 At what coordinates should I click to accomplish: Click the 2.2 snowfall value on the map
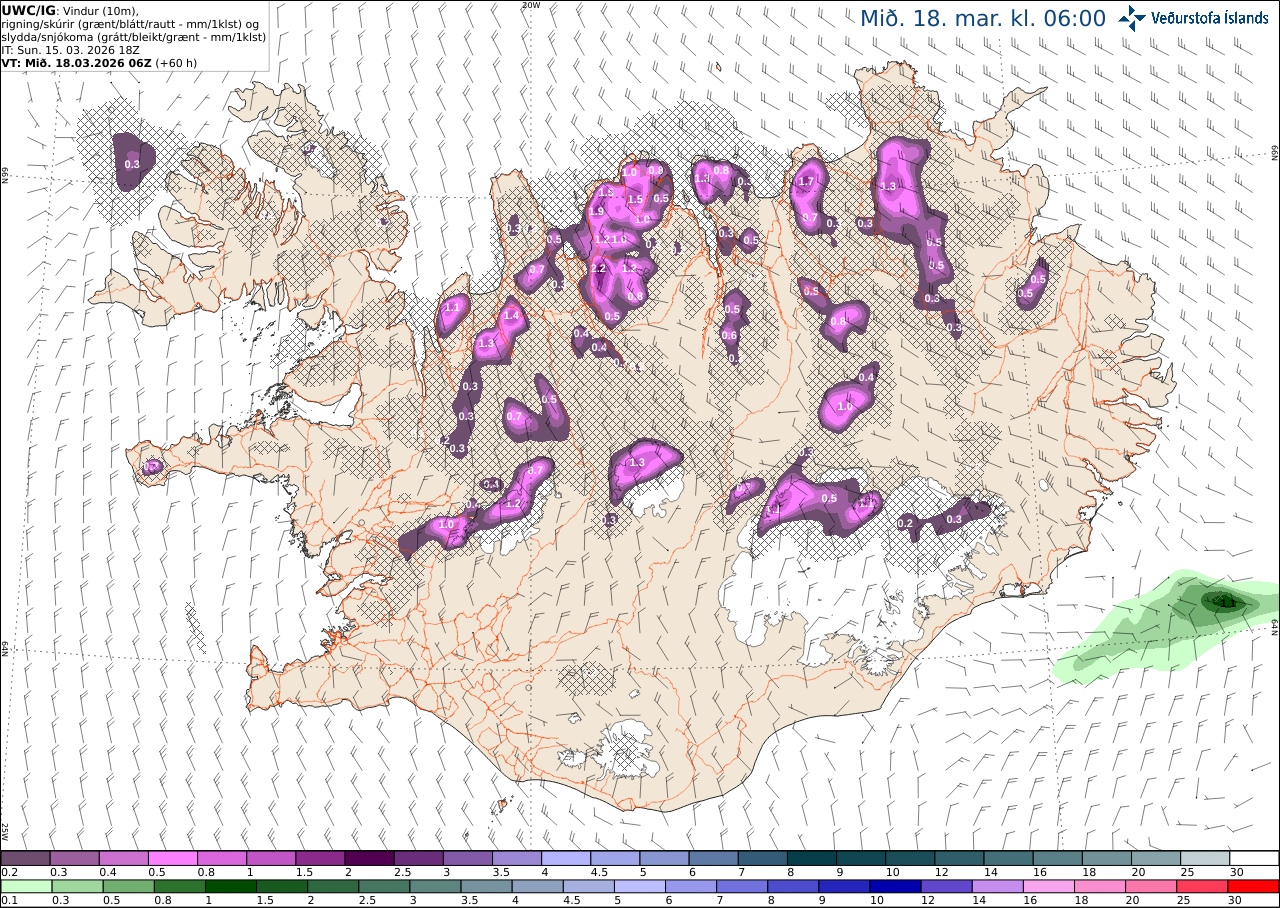(x=599, y=269)
